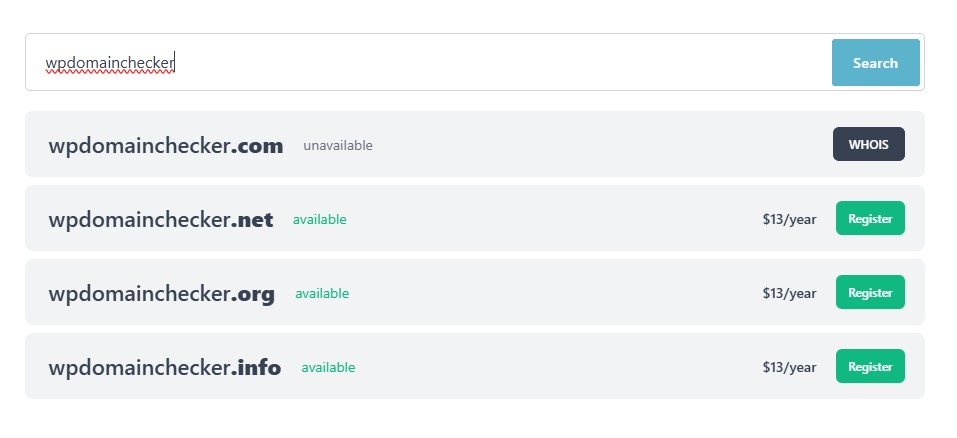
Task: Click the Search button
Action: (x=875, y=63)
